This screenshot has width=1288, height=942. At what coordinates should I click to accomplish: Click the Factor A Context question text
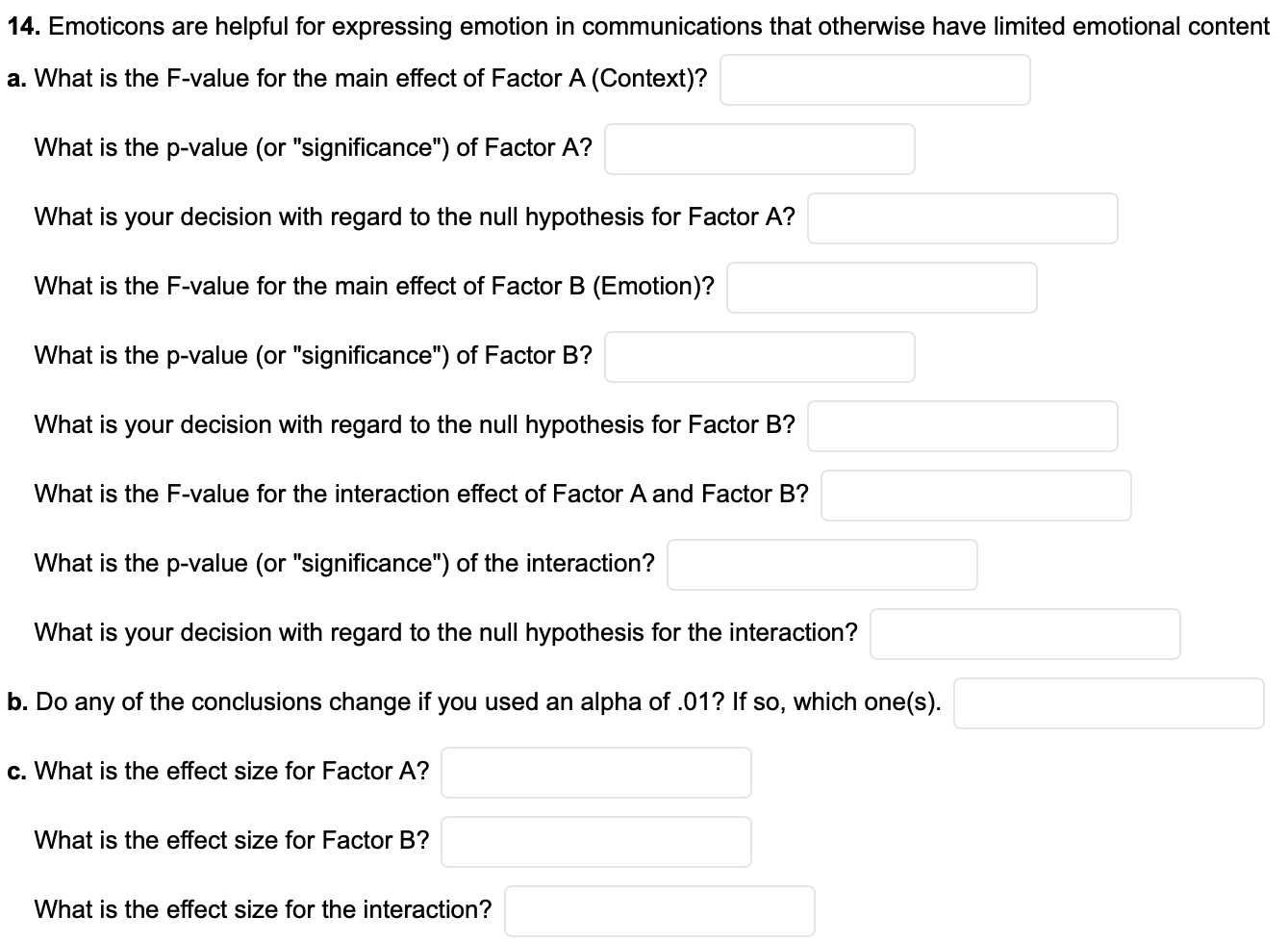point(370,78)
